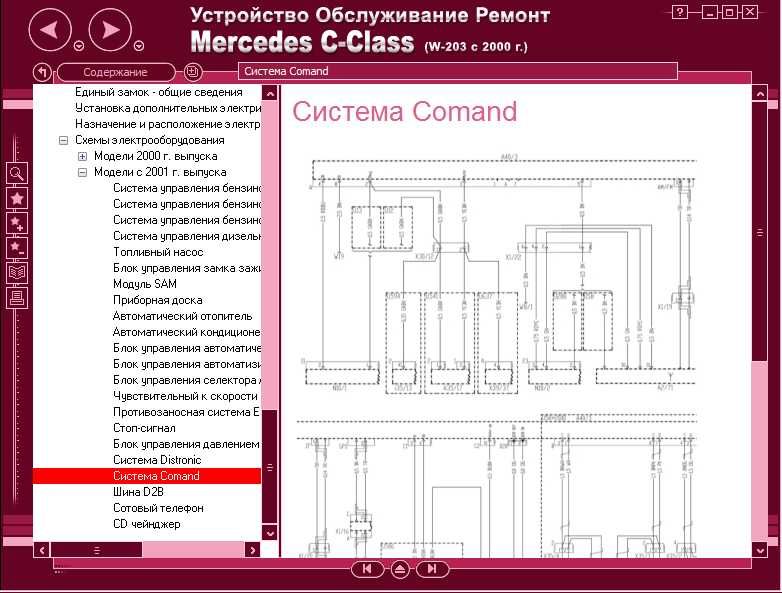This screenshot has width=782, height=593.
Task: Select Установка дополнительных электри... item
Action: 168,108
